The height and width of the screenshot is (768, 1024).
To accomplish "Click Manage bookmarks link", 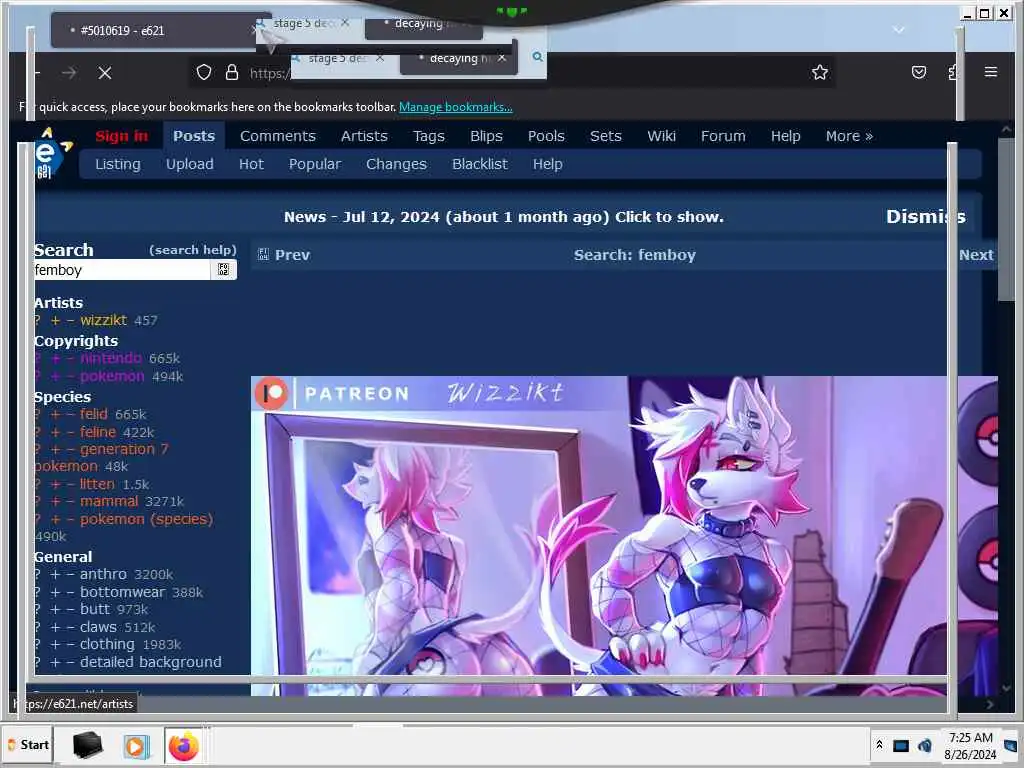I will click(x=455, y=106).
